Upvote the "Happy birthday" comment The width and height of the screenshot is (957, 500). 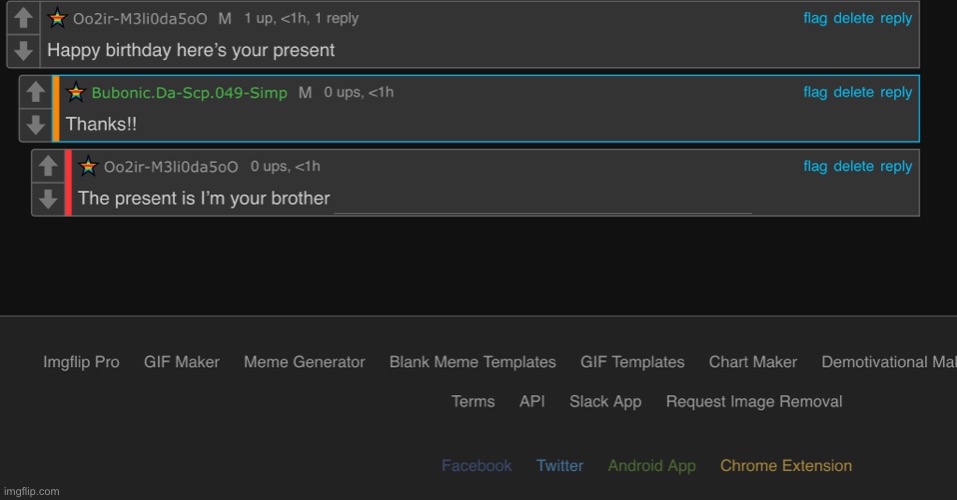click(x=23, y=18)
